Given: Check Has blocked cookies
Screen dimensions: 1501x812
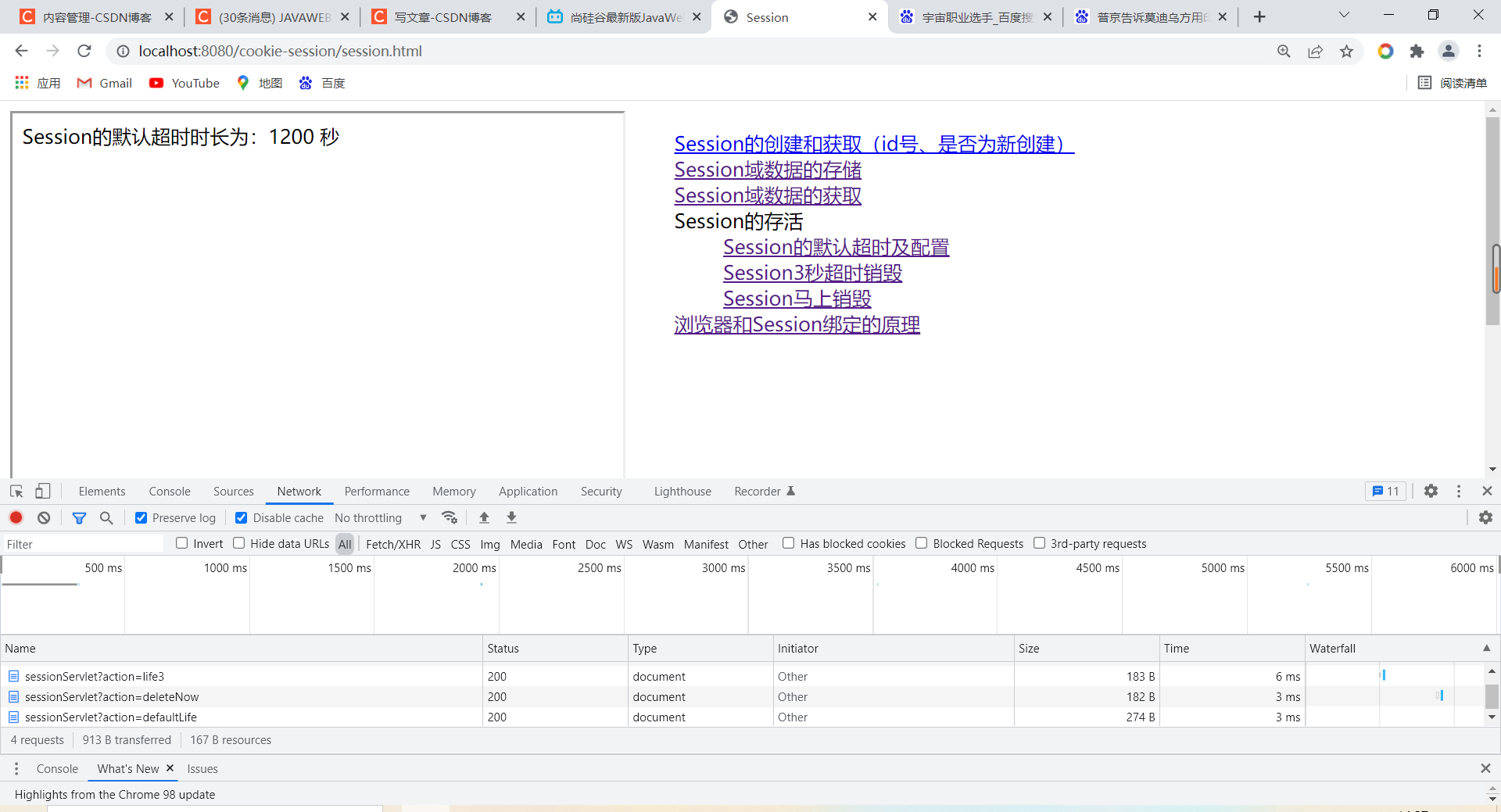Looking at the screenshot, I should click(789, 543).
